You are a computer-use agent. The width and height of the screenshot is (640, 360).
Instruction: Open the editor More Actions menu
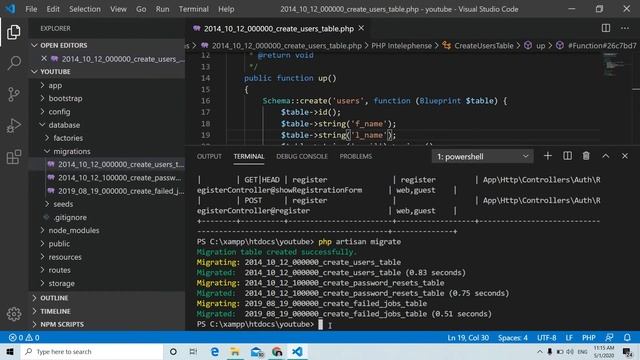click(625, 28)
